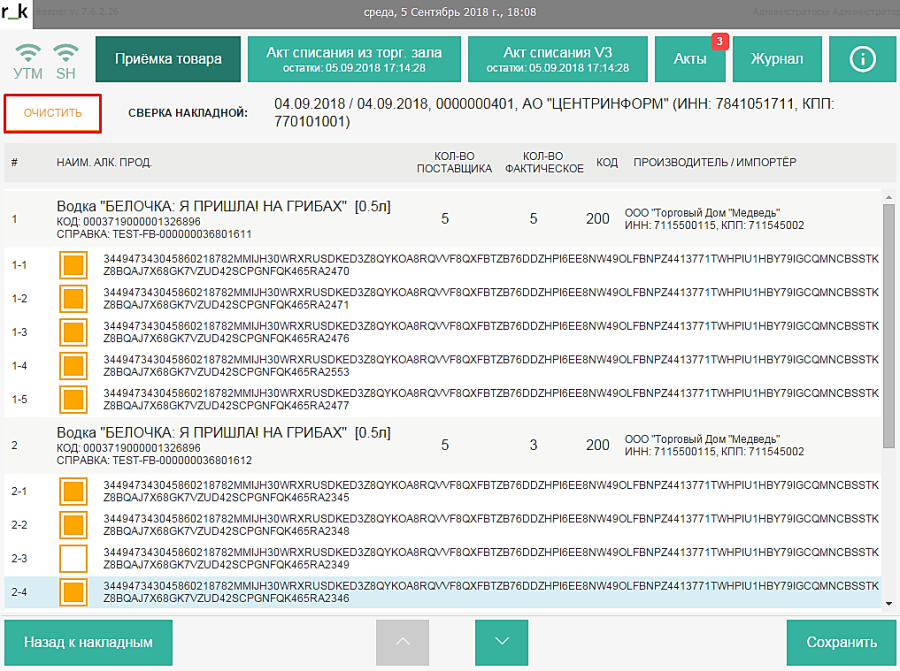900x671 pixels.
Task: Open Акт списания из торг. зала
Action: [x=354, y=59]
